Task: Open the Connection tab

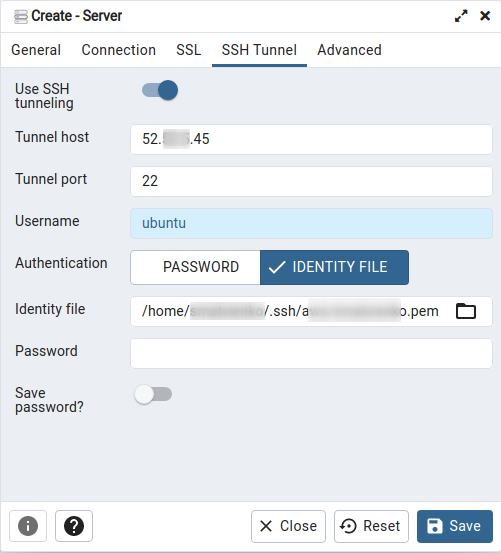Action: (118, 50)
